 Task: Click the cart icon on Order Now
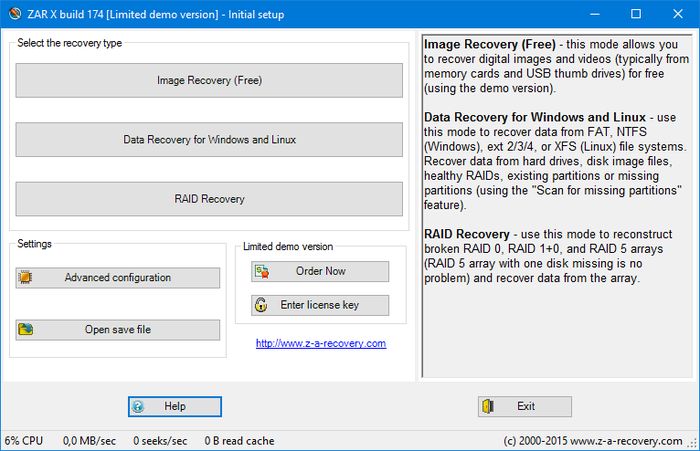click(262, 272)
